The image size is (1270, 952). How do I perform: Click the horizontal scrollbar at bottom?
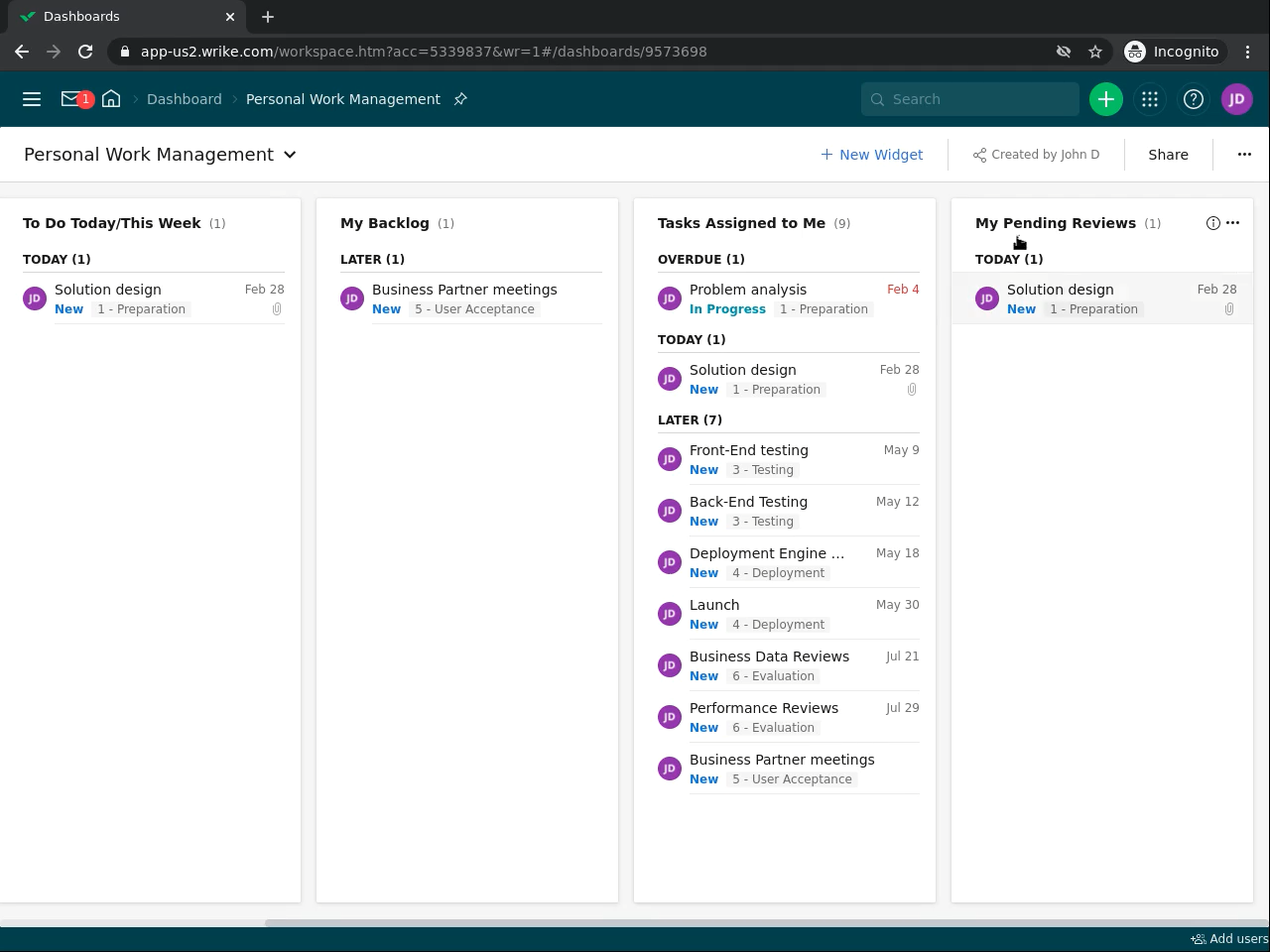pyautogui.click(x=764, y=923)
